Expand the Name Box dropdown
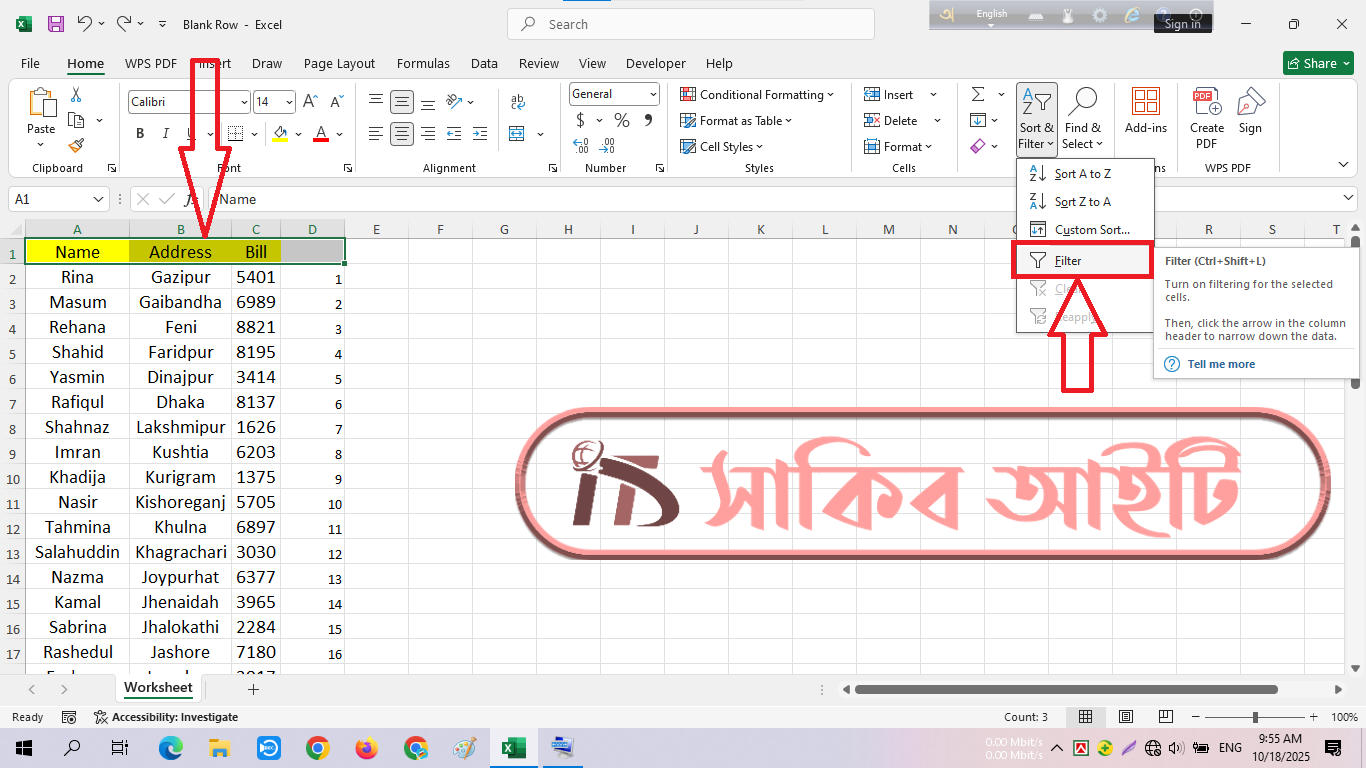The image size is (1366, 768). 98,200
